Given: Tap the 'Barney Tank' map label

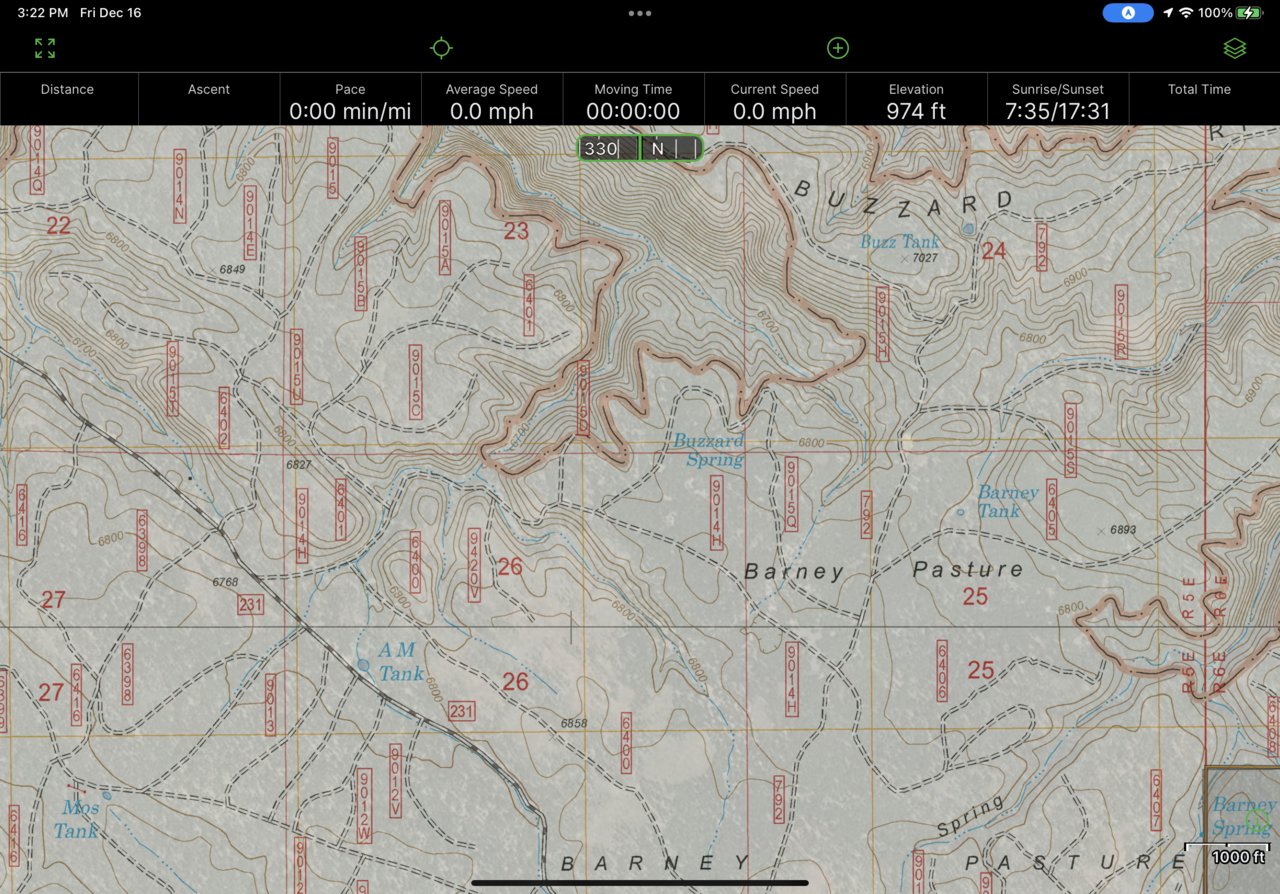Looking at the screenshot, I should (x=1008, y=502).
